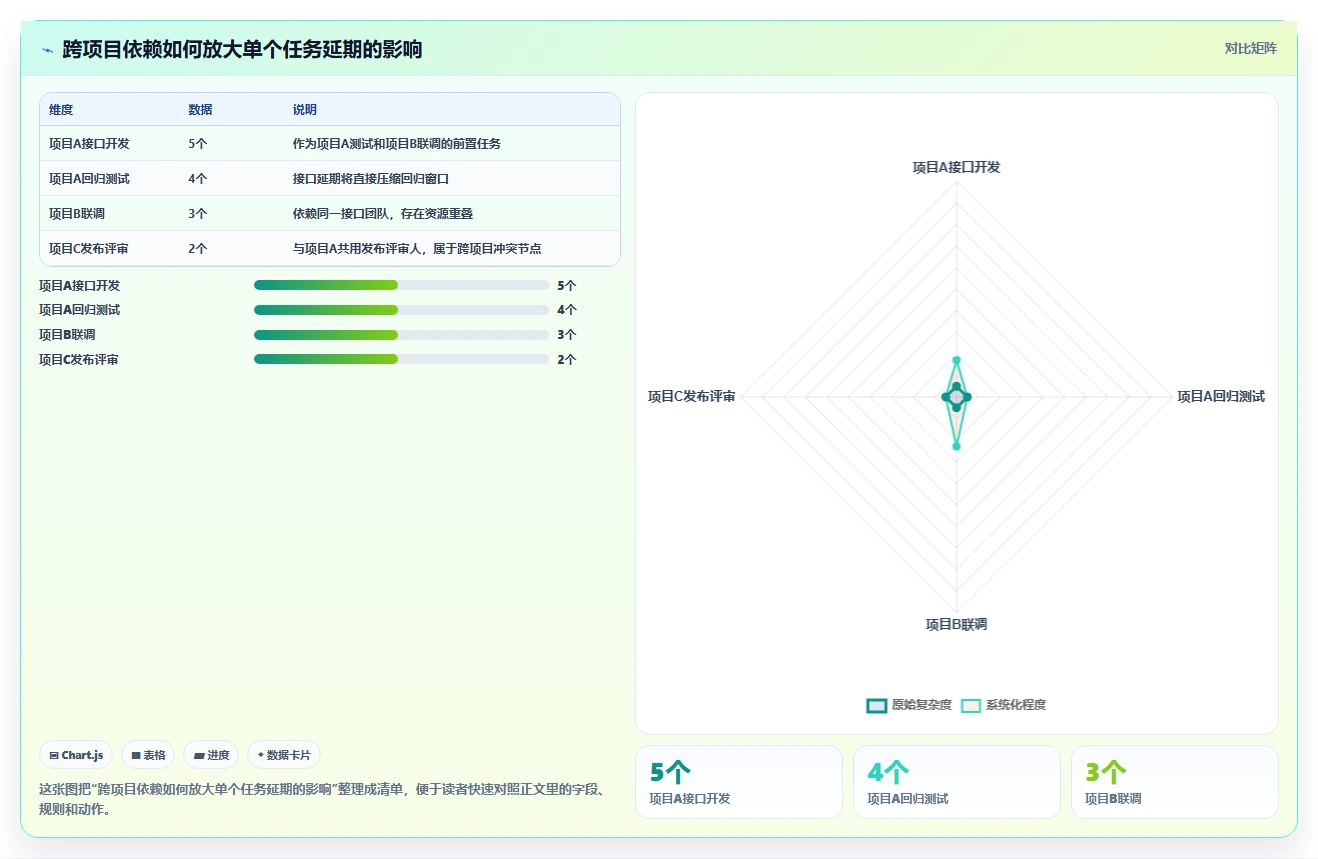Click the bottom light-teal radar data point
The image size is (1318, 859).
point(956,446)
